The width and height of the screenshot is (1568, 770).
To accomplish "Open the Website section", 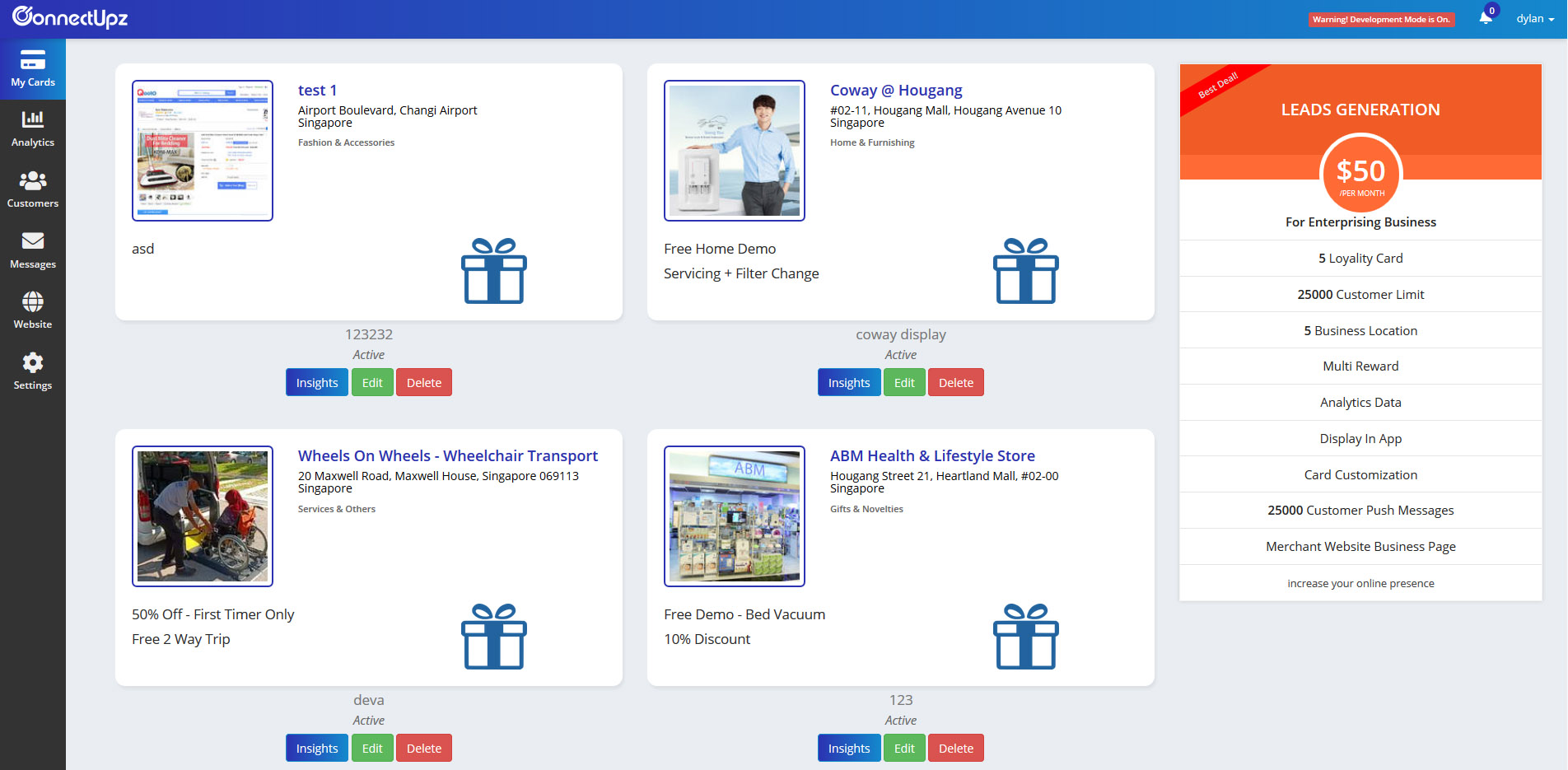I will 33,311.
